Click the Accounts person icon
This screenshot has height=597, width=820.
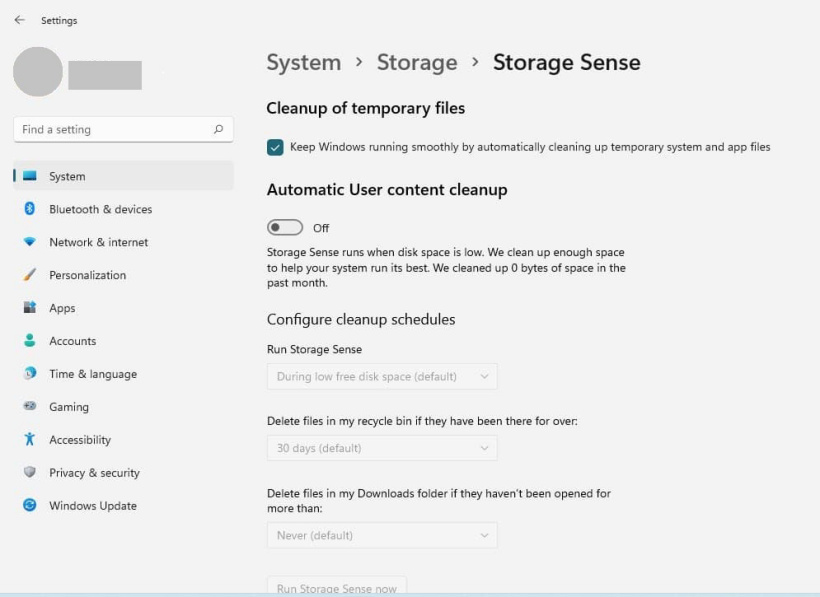click(x=30, y=340)
